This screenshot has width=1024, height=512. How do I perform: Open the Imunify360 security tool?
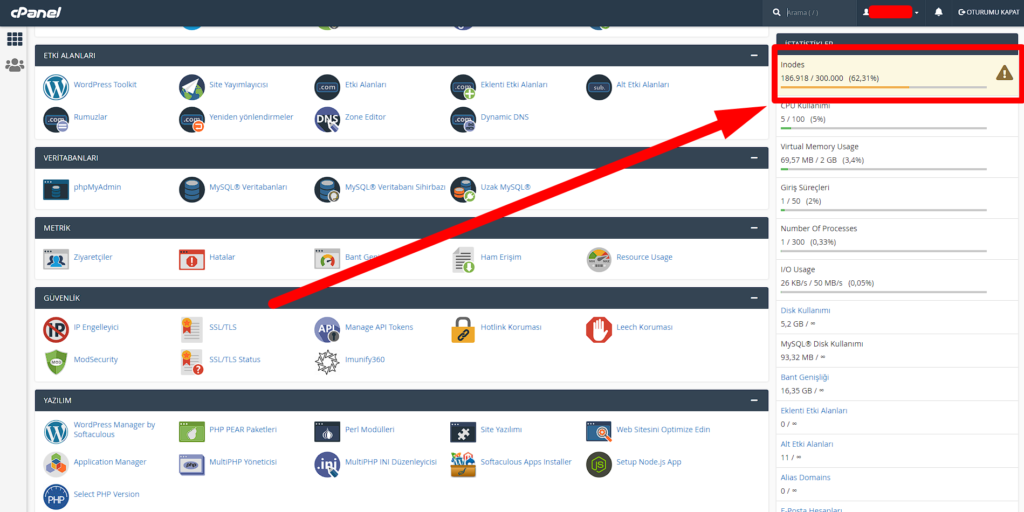click(x=327, y=361)
